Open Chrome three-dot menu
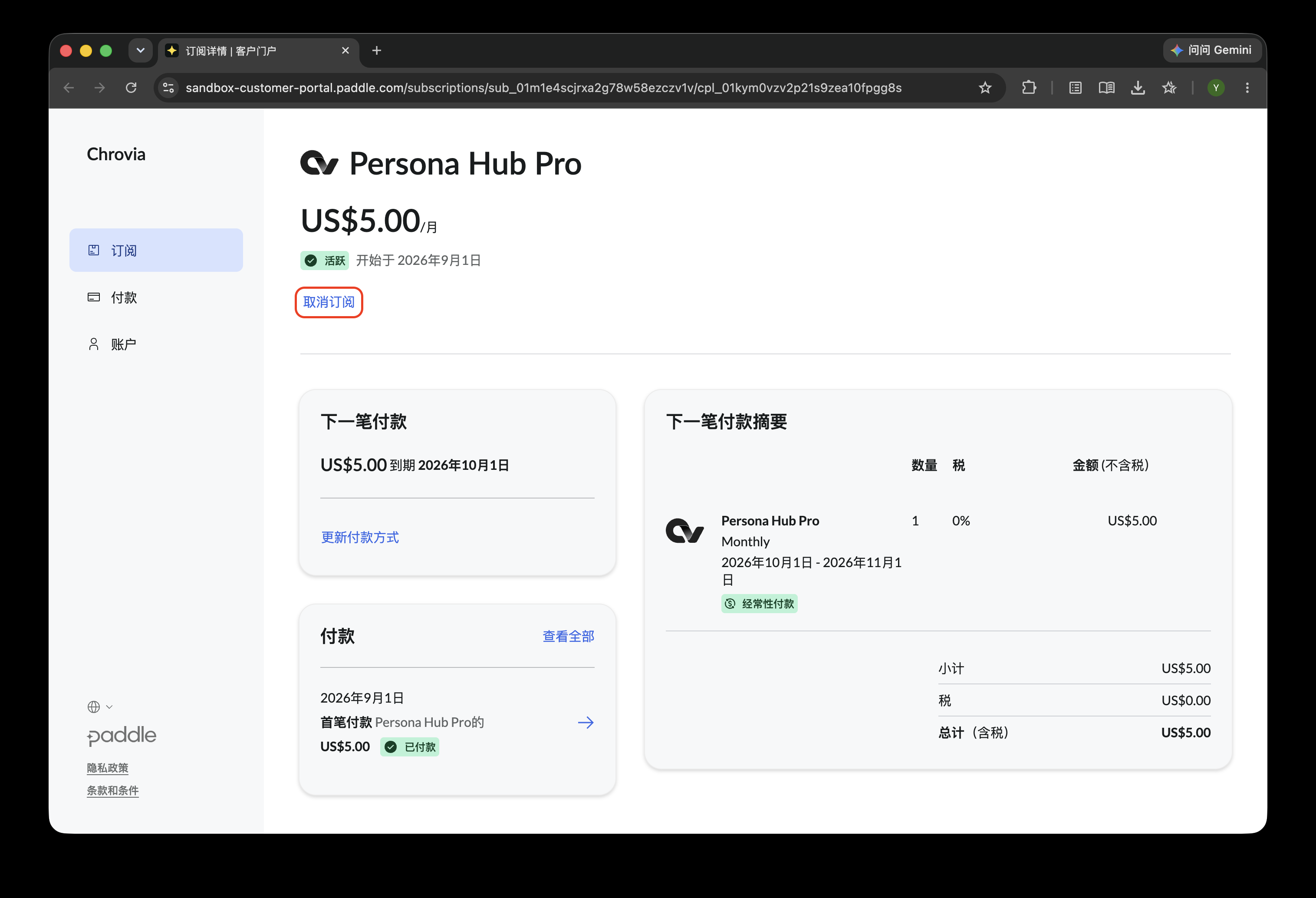Screen dimensions: 1316x898 click(1247, 88)
